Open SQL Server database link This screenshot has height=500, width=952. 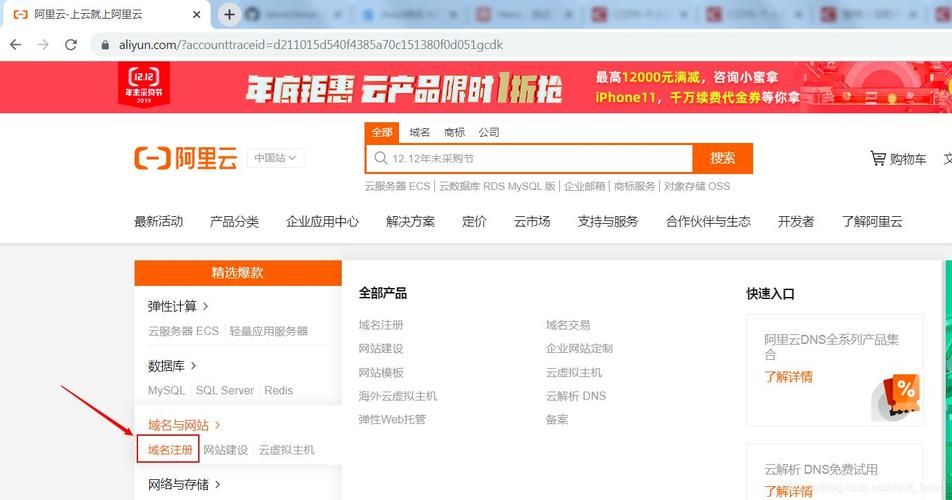pyautogui.click(x=225, y=390)
